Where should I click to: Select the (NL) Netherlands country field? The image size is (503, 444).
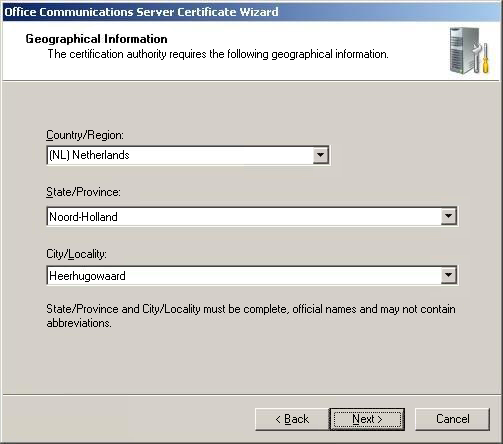[188, 155]
